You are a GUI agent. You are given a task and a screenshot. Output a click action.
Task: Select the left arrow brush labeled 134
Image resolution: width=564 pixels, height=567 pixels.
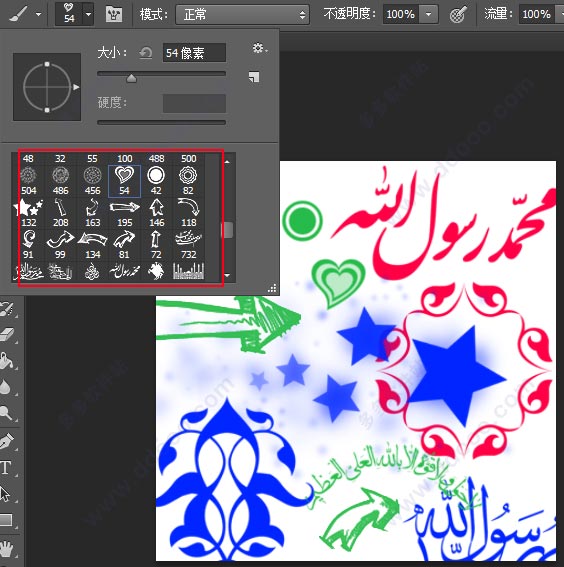tap(93, 245)
